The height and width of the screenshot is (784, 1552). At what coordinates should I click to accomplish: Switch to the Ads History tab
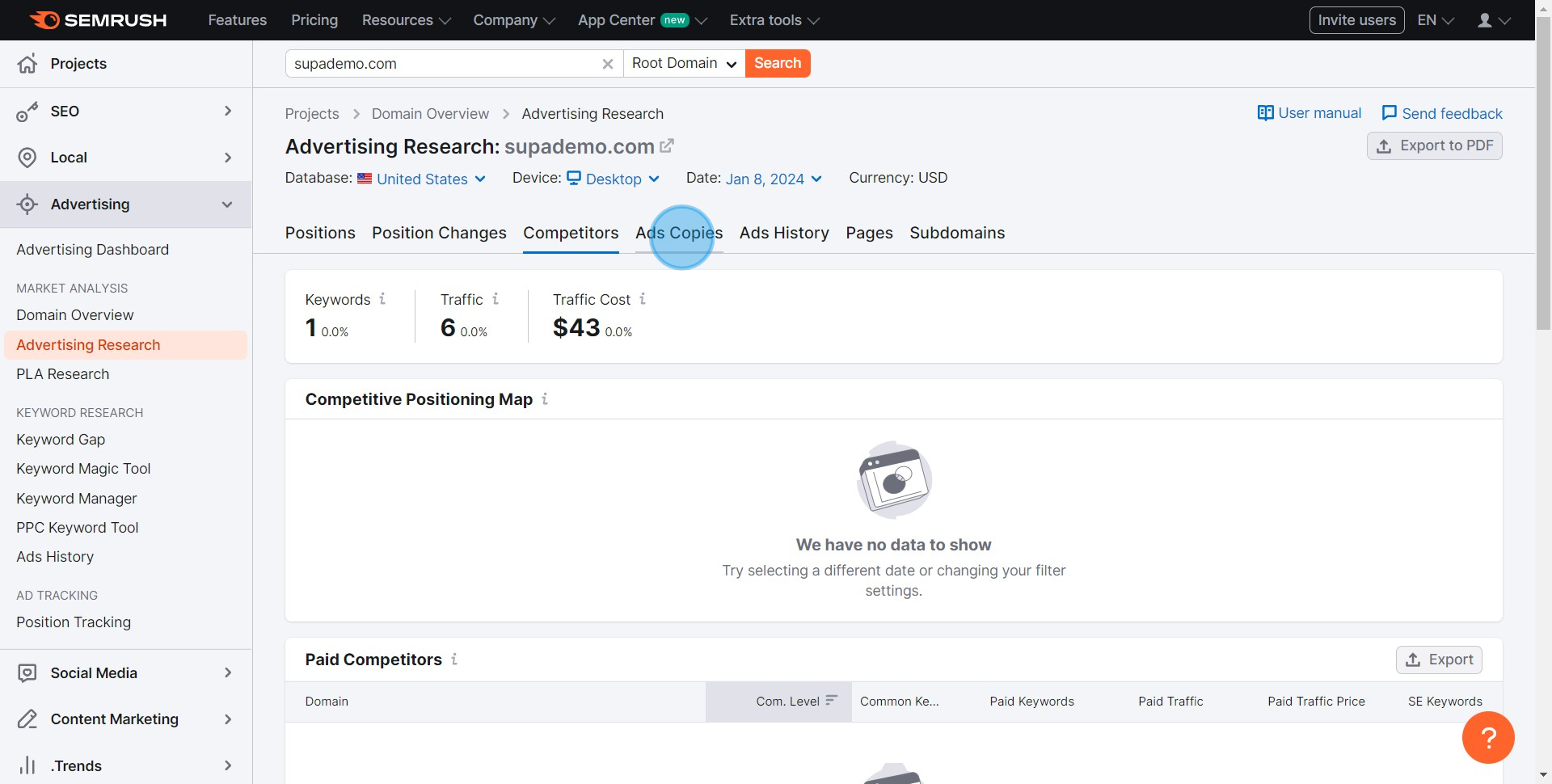pyautogui.click(x=784, y=233)
